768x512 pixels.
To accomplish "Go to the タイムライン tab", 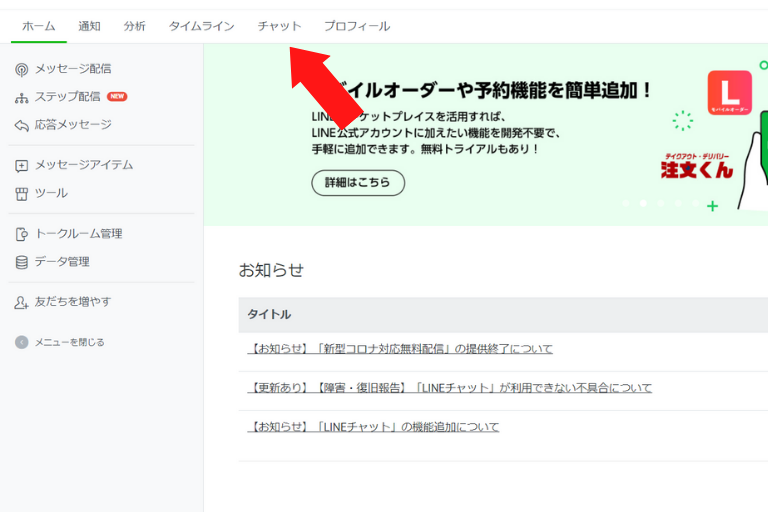I will pyautogui.click(x=201, y=26).
